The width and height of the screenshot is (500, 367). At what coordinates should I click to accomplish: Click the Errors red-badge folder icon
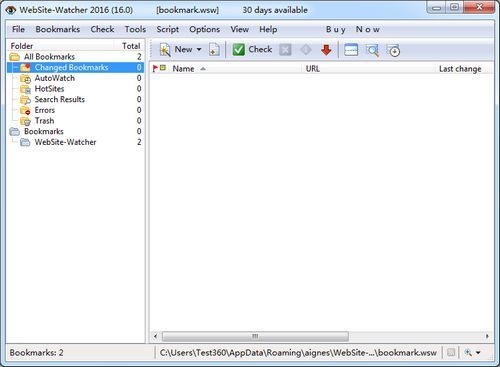(25, 110)
